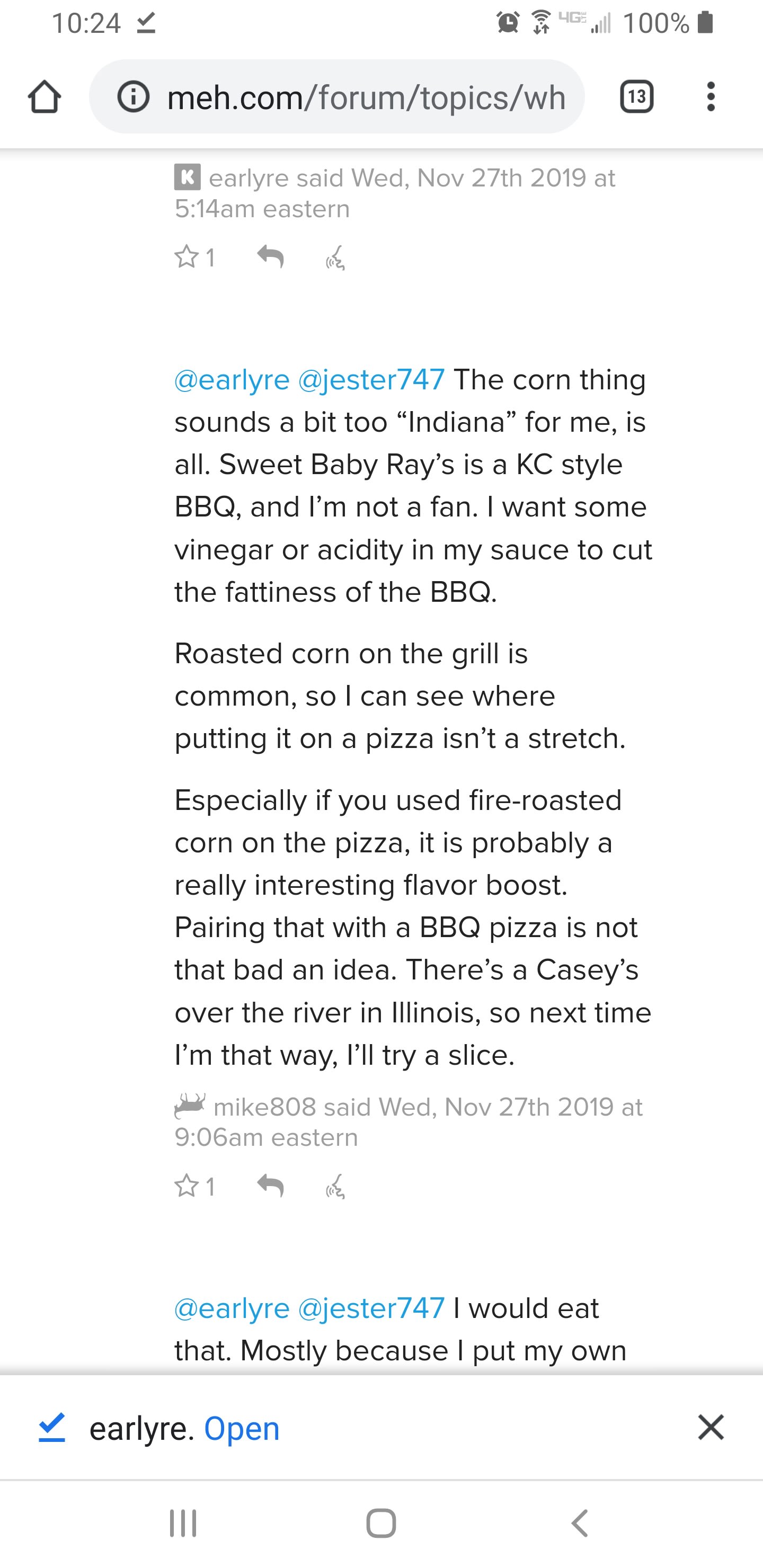Dismiss the earlyre download notification bar
The width and height of the screenshot is (763, 1568).
pyautogui.click(x=711, y=1428)
